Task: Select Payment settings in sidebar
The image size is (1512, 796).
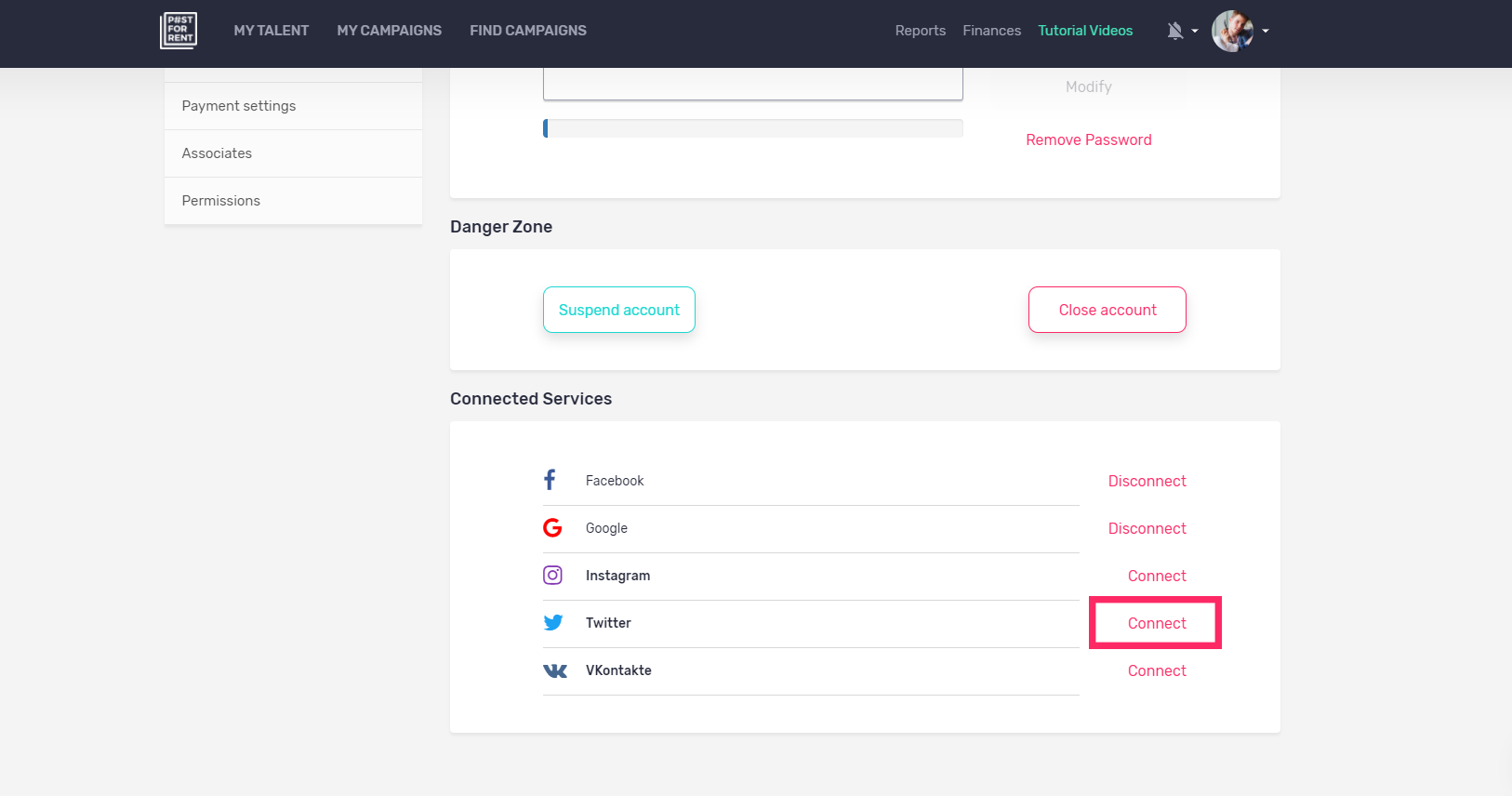Action: (x=293, y=106)
